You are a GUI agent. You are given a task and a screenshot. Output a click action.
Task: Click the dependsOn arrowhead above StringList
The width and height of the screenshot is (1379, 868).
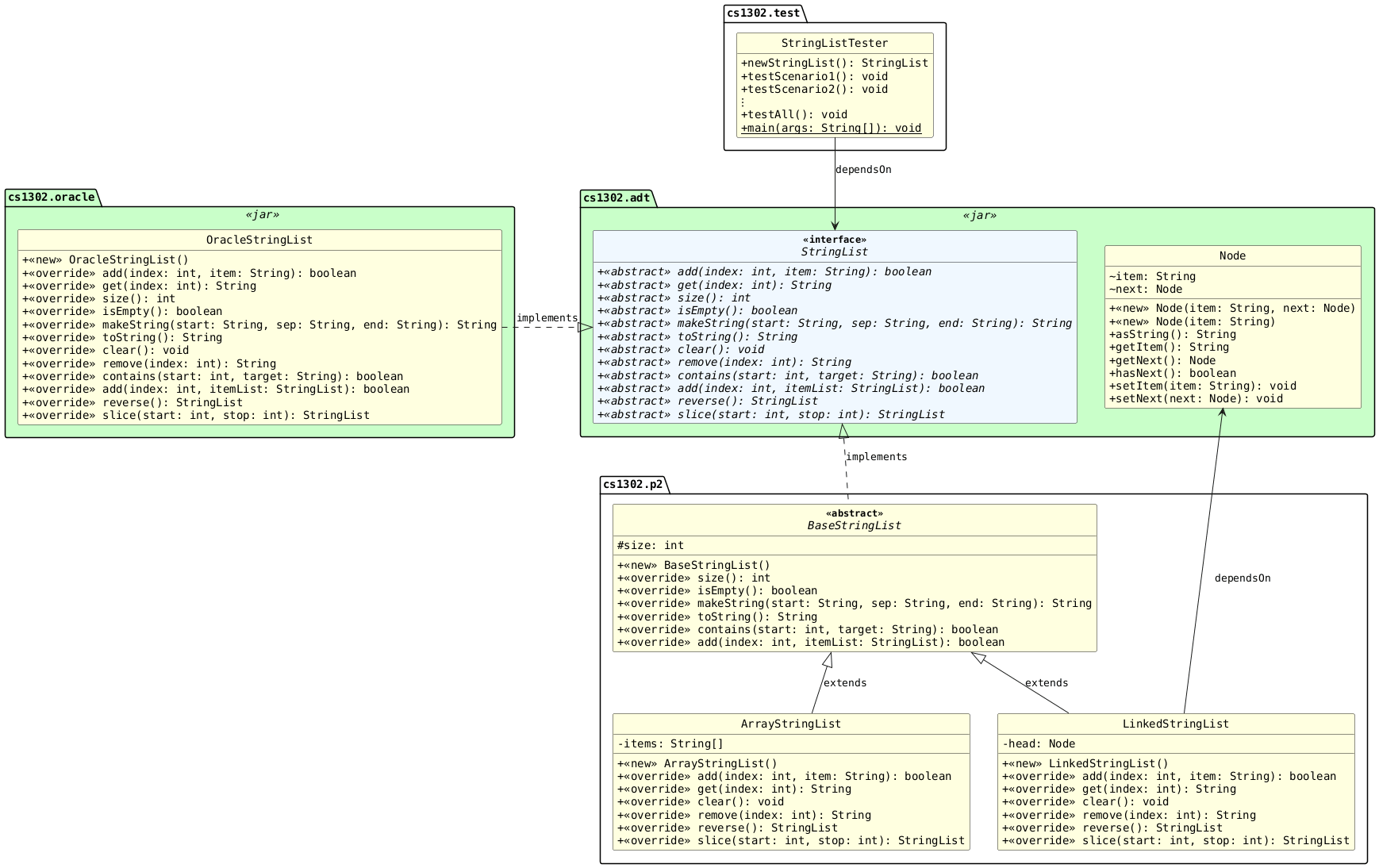tap(835, 226)
